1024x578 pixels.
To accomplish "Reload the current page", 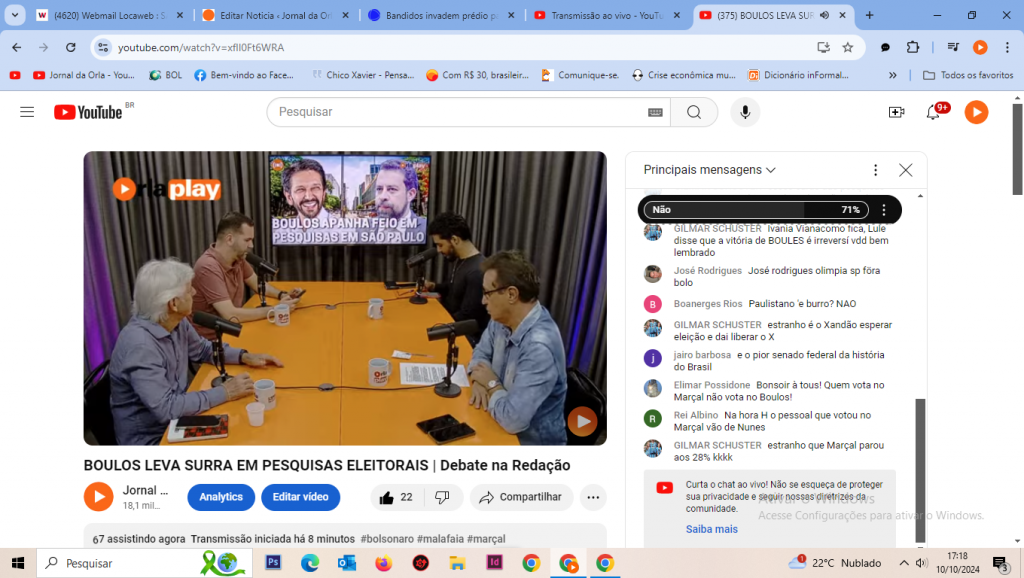I will [71, 47].
